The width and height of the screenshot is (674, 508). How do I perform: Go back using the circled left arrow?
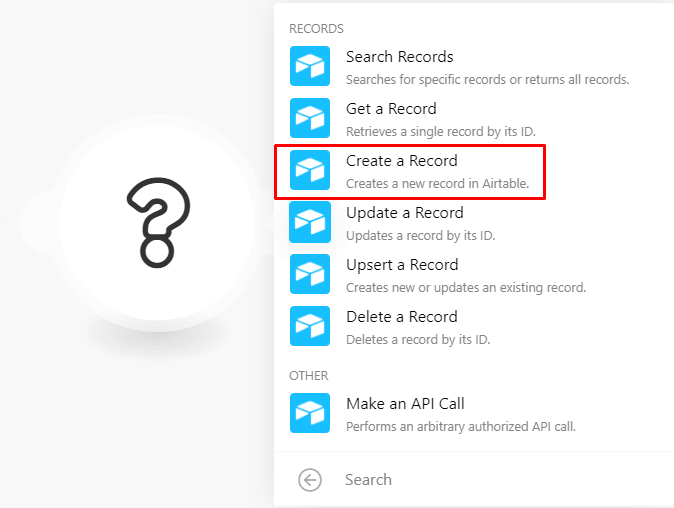pyautogui.click(x=310, y=480)
